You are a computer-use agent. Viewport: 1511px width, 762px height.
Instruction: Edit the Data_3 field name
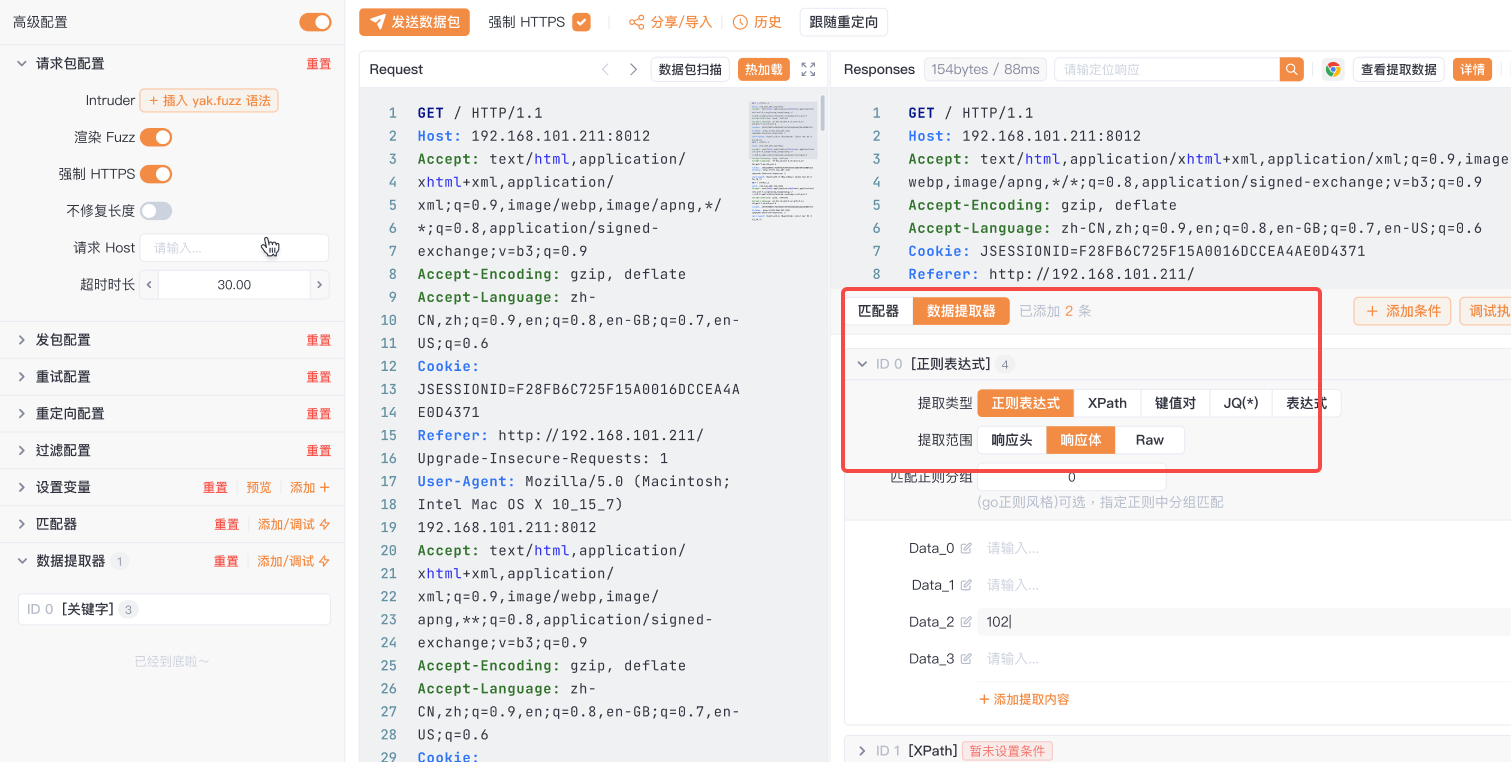click(x=966, y=659)
